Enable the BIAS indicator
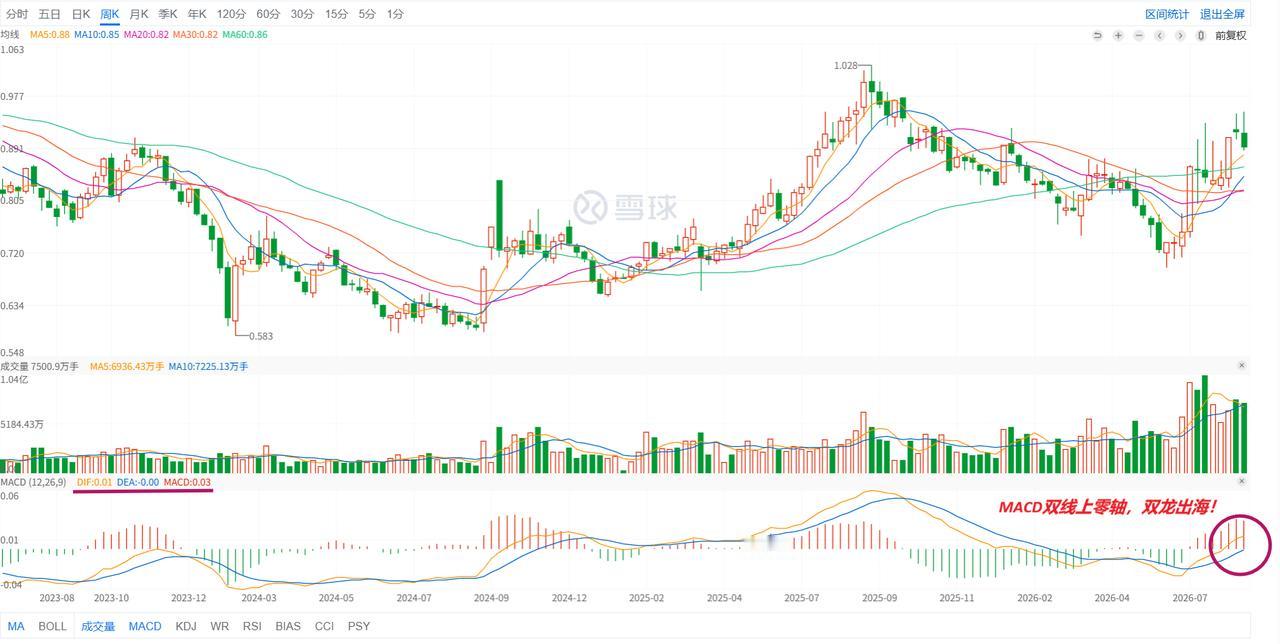This screenshot has width=1280, height=644. point(288,627)
